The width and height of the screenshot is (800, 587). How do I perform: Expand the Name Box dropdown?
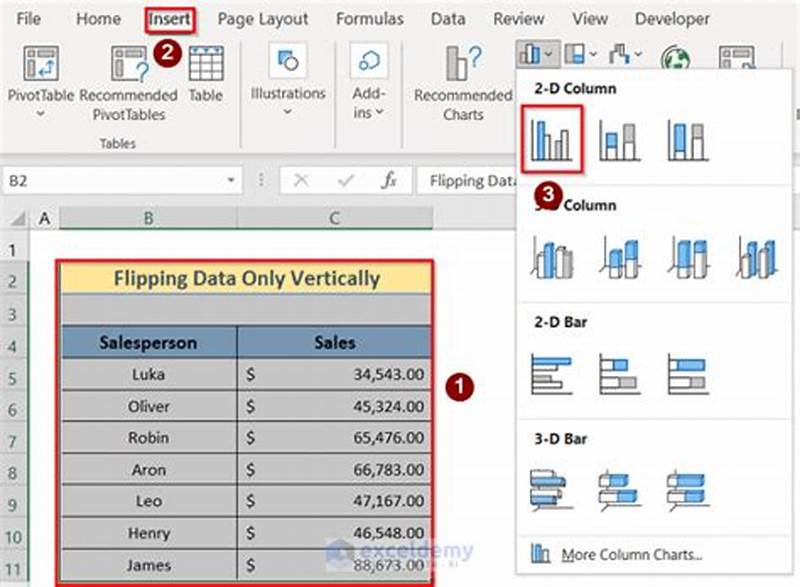[x=232, y=180]
